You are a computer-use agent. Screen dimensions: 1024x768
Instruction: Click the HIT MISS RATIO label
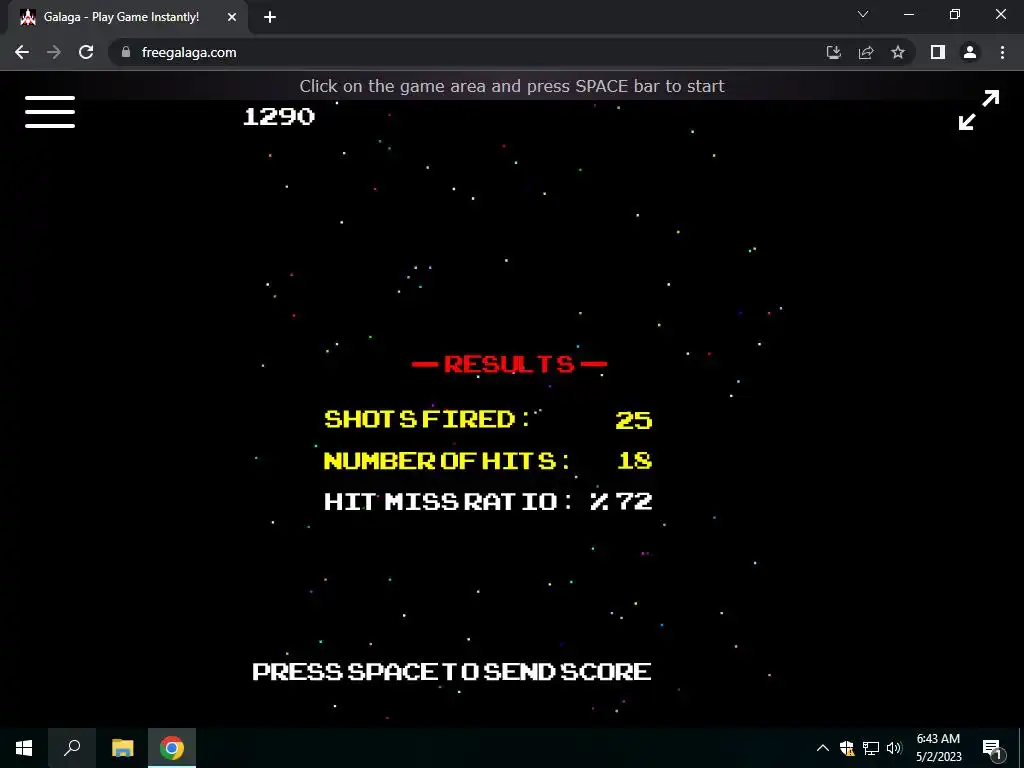pos(449,502)
